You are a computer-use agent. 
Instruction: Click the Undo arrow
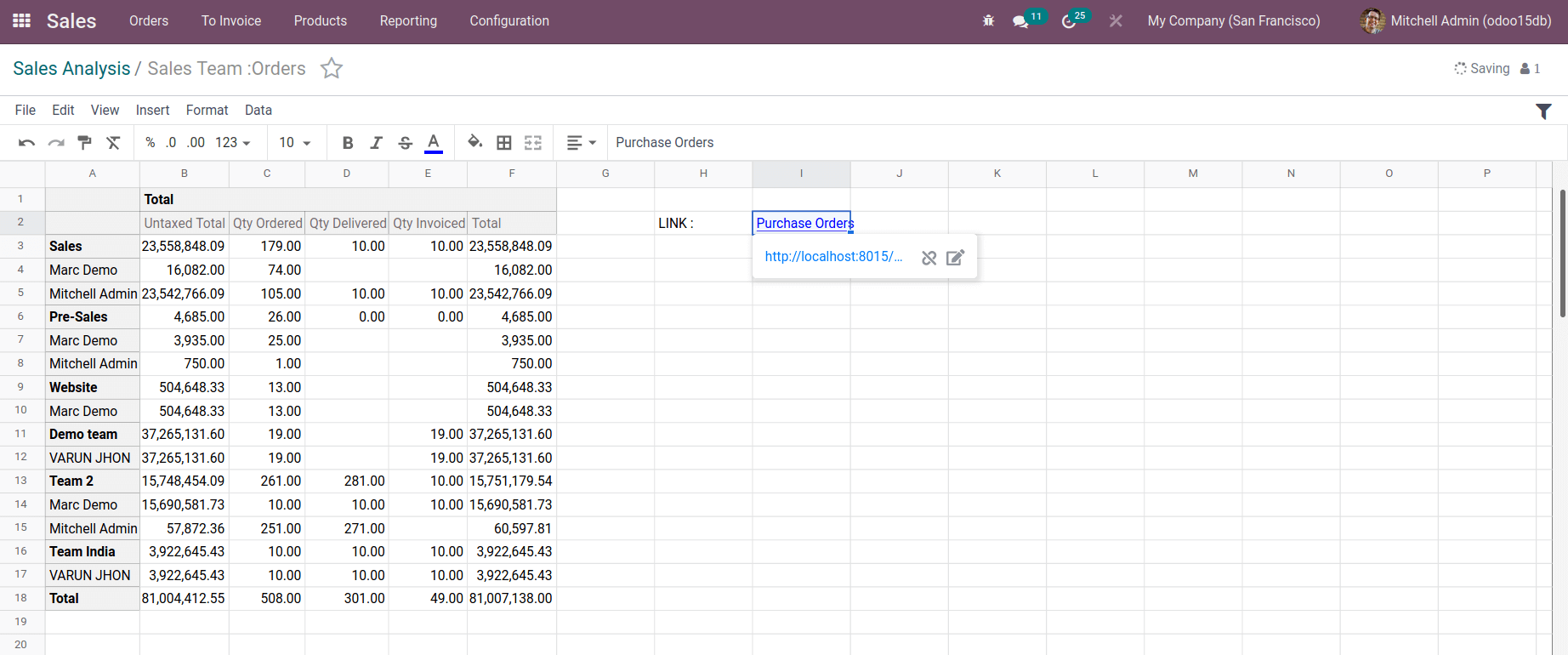tap(26, 143)
